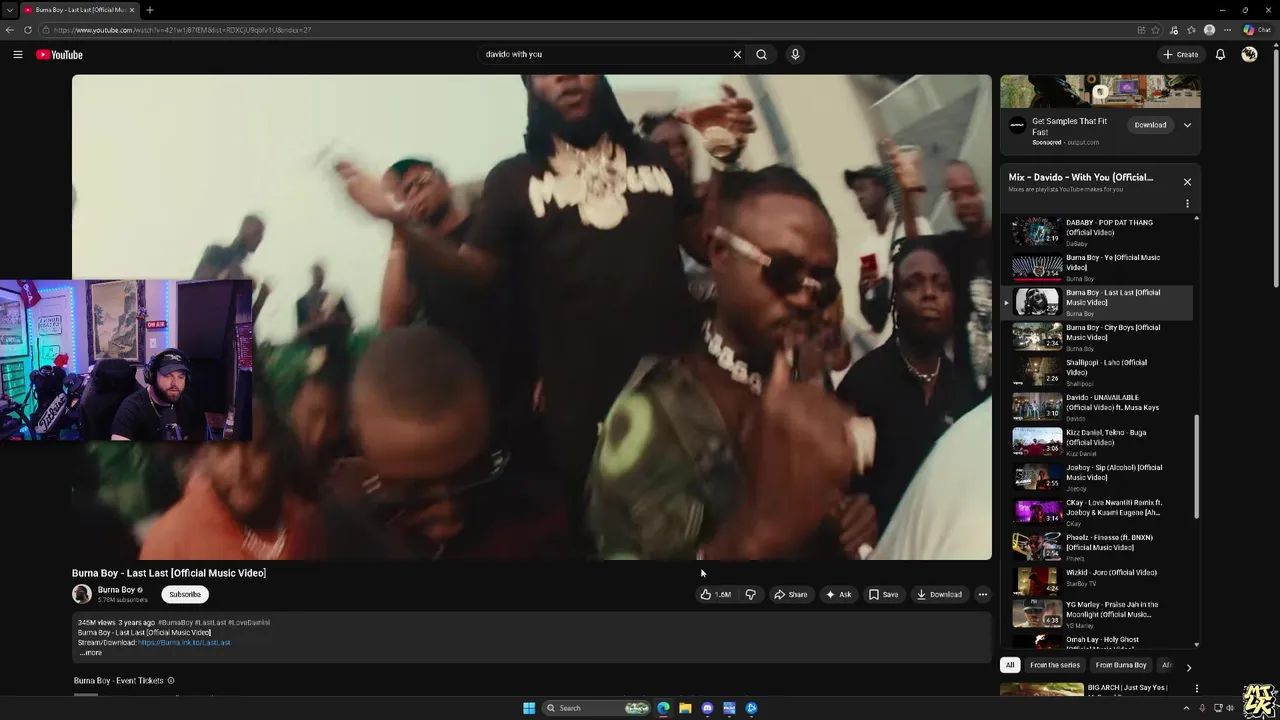This screenshot has width=1280, height=720.
Task: Click the video Download button
Action: pyautogui.click(x=939, y=594)
